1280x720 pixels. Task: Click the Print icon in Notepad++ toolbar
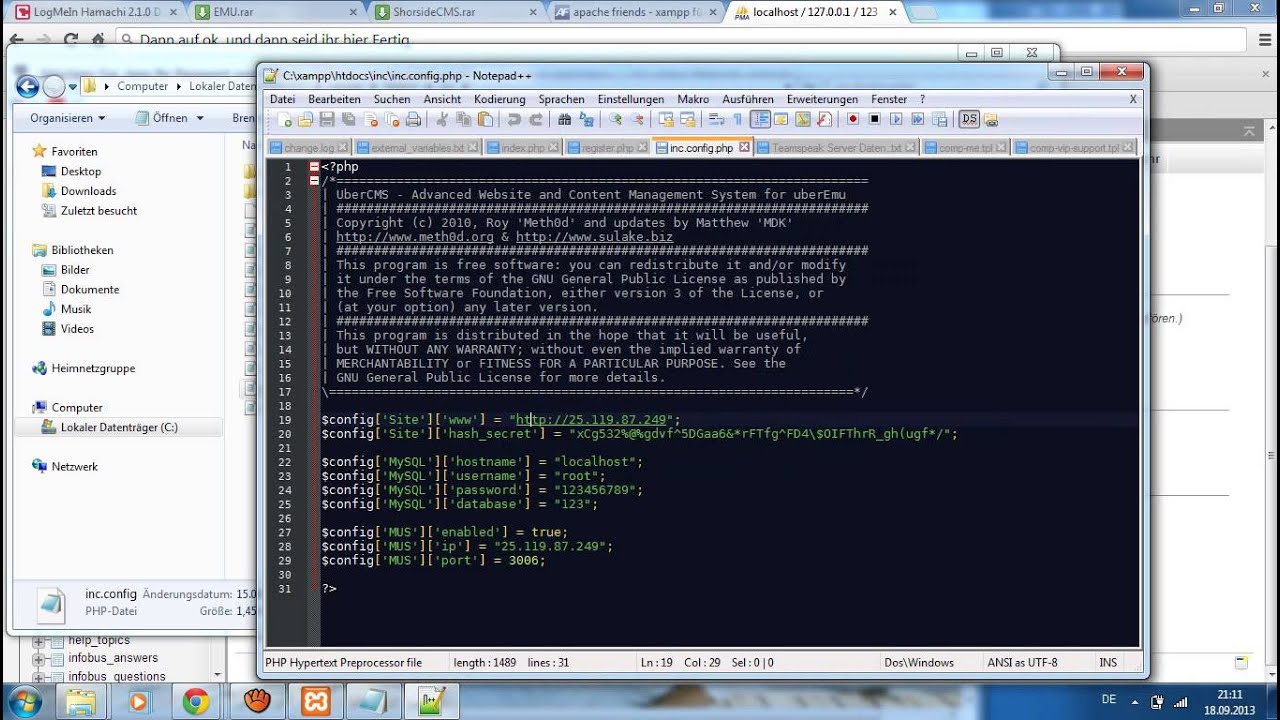tap(413, 119)
